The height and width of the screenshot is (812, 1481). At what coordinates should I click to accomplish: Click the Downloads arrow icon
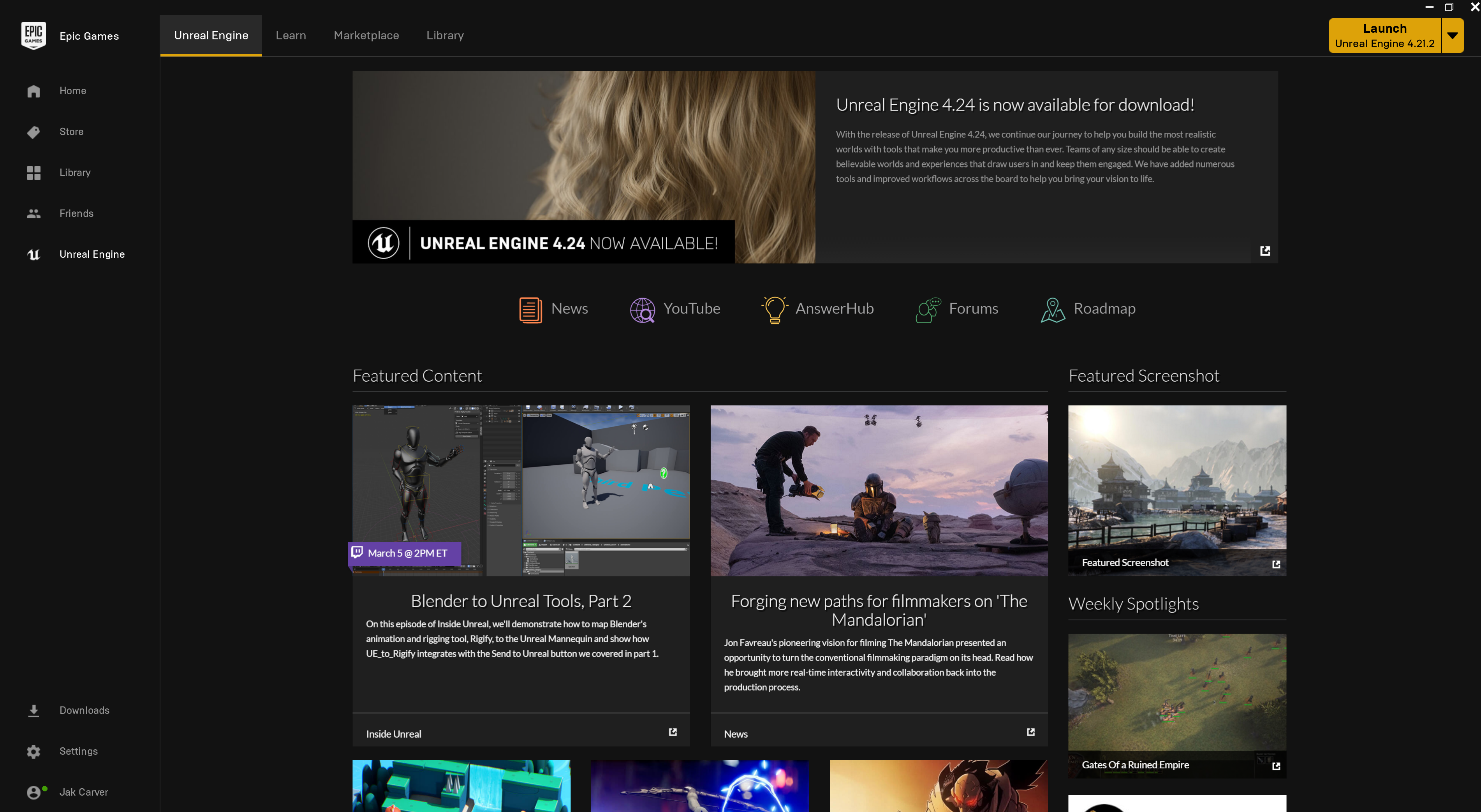pos(33,711)
